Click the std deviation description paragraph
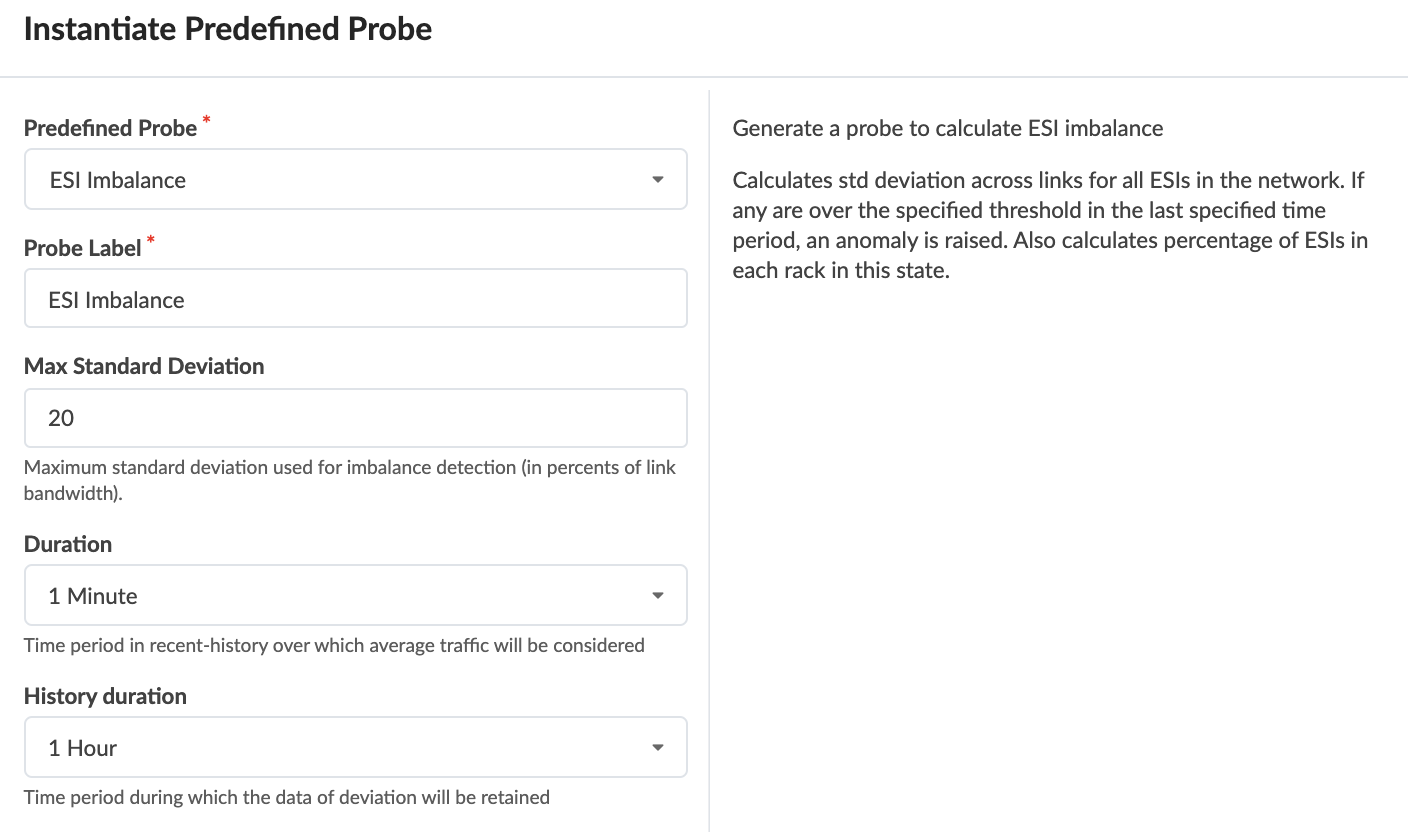The width and height of the screenshot is (1408, 834). 1049,225
